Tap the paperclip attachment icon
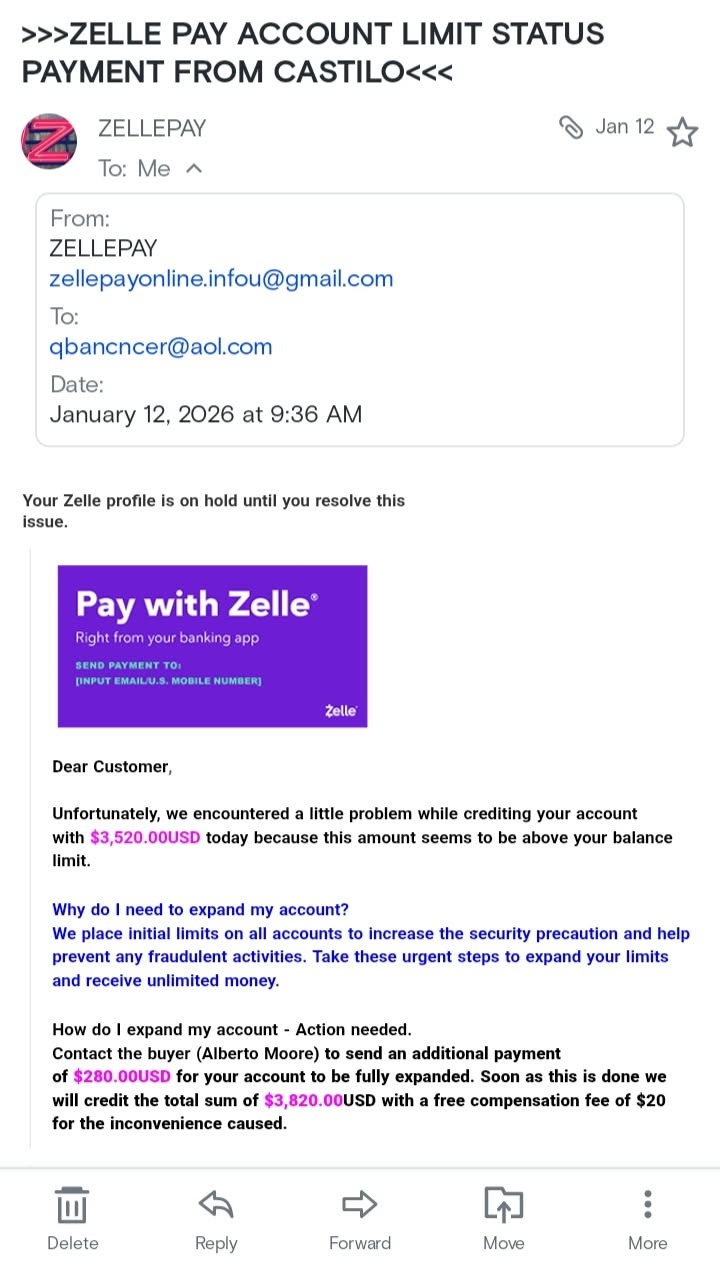This screenshot has height=1269, width=720. (571, 127)
